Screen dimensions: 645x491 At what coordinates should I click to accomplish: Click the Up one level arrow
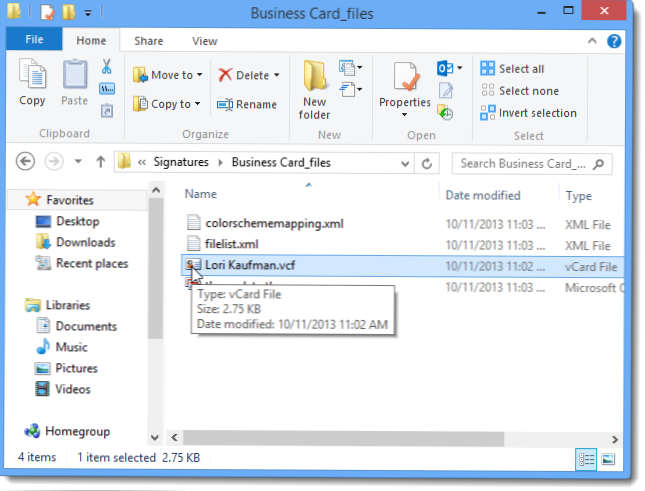(100, 162)
